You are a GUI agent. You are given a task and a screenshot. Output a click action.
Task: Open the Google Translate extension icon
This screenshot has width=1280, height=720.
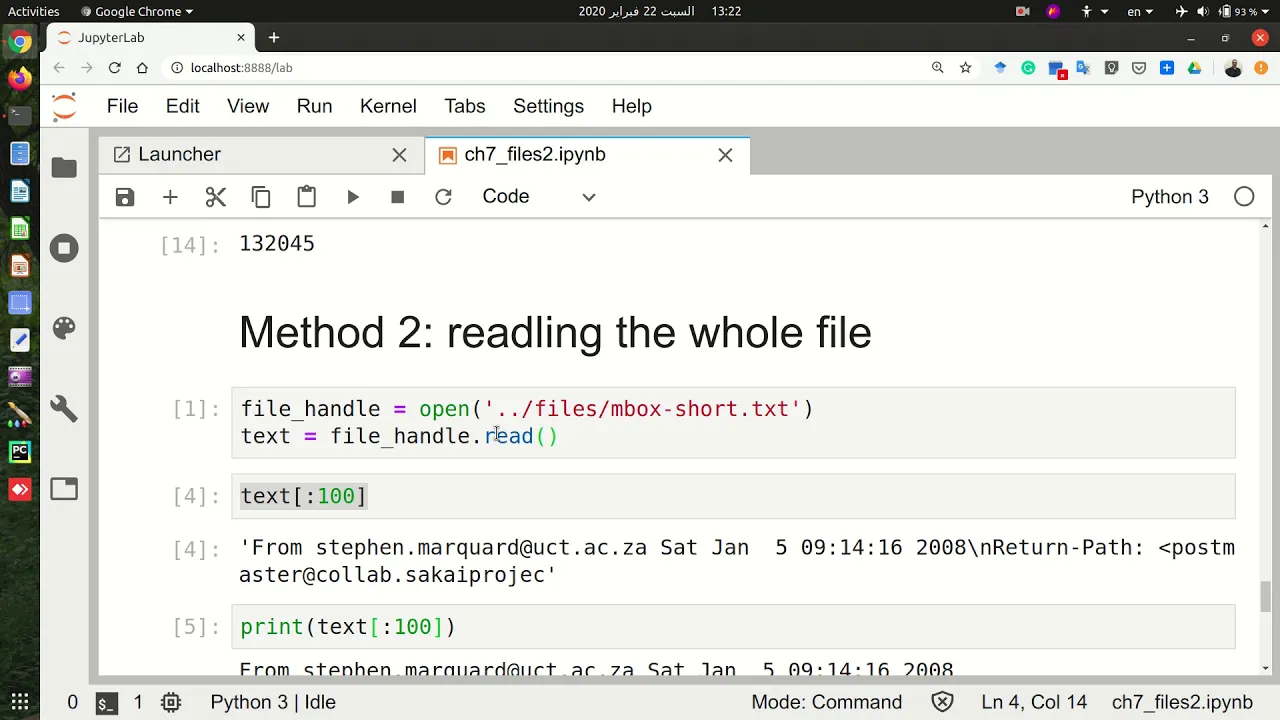1083,68
